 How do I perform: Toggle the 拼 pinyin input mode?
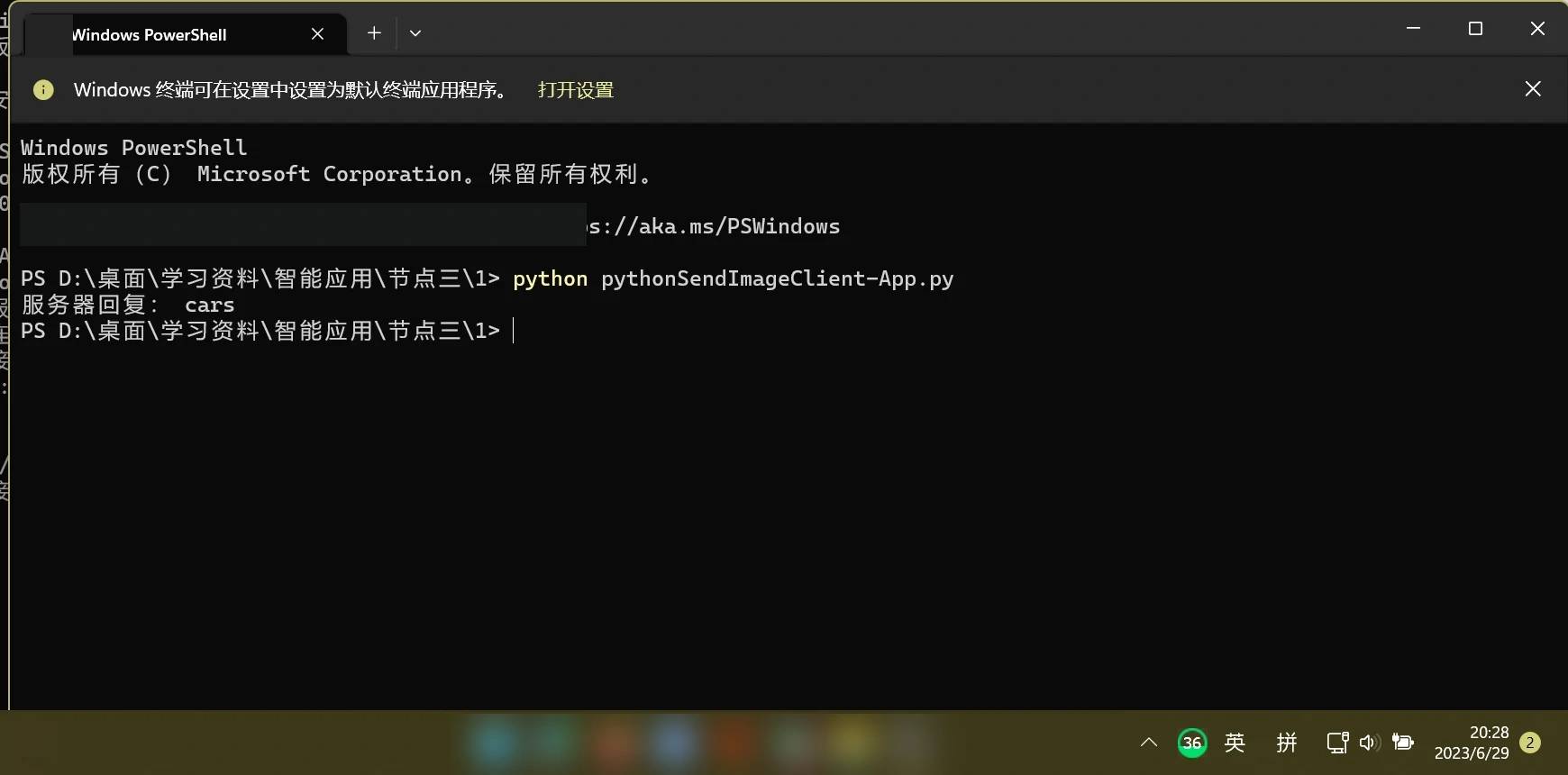(1287, 743)
